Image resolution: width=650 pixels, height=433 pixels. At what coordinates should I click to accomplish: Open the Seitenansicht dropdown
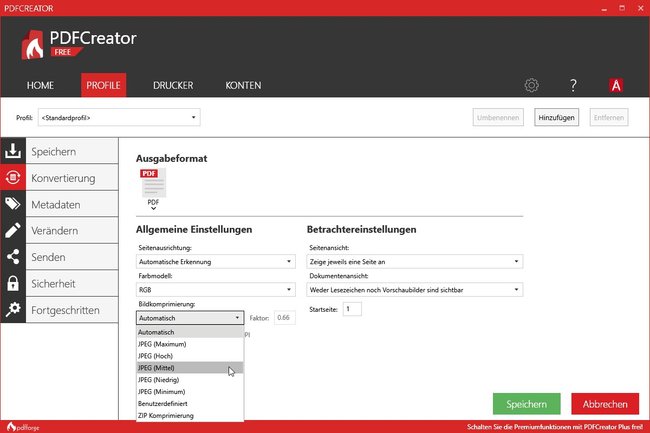pos(415,261)
